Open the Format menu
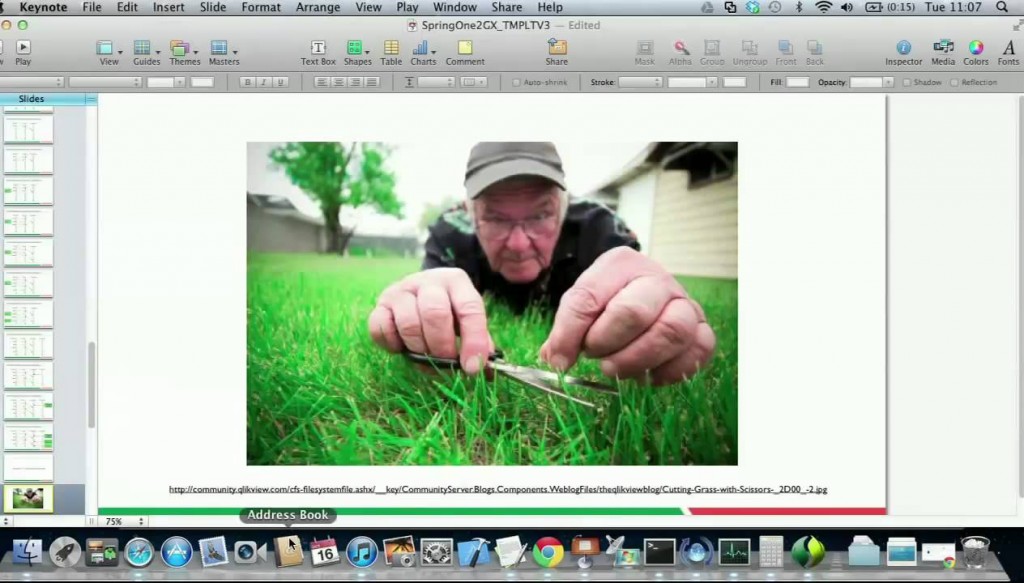 pyautogui.click(x=261, y=7)
